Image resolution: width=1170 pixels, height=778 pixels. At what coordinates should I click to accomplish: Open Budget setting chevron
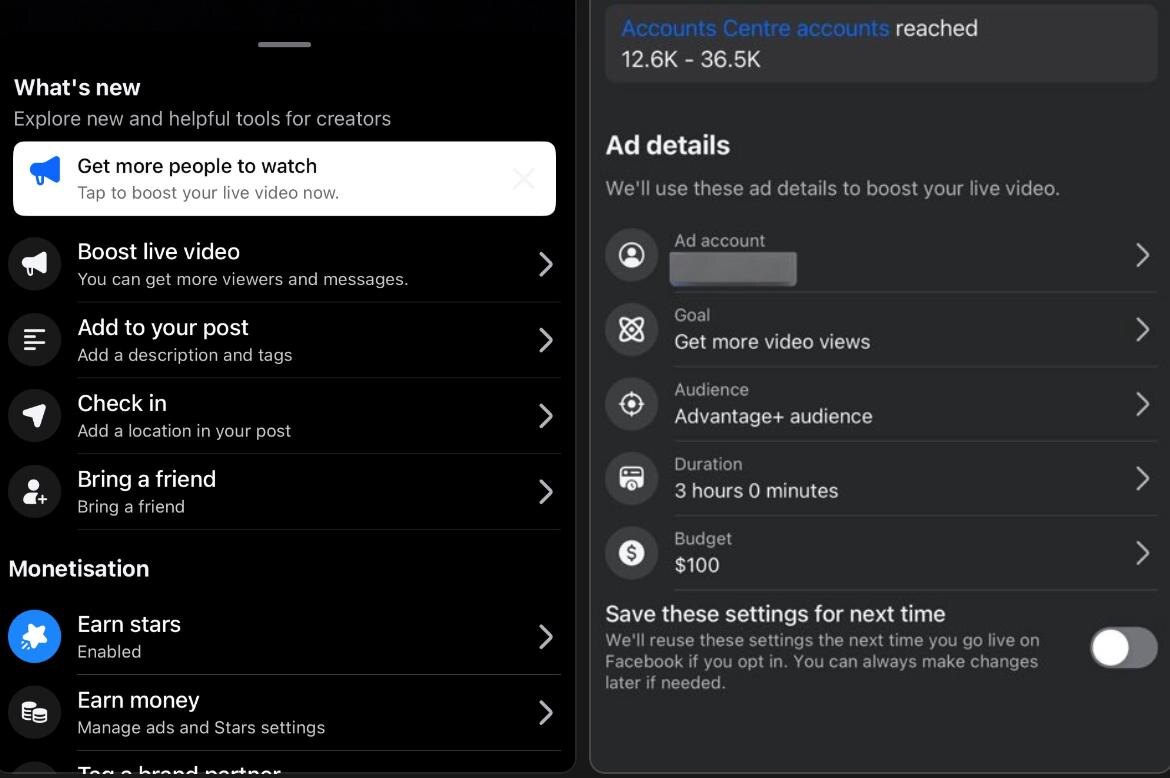(x=1142, y=553)
